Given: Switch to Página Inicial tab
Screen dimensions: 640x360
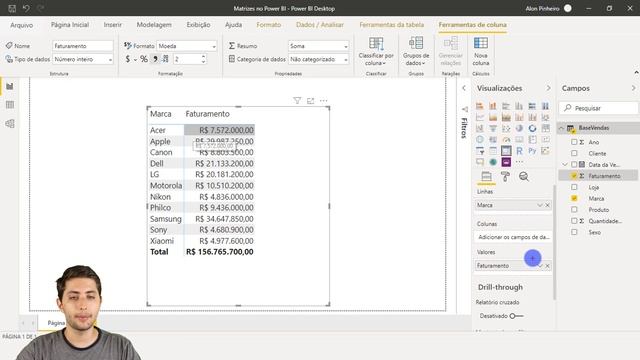Looking at the screenshot, I should [70, 25].
